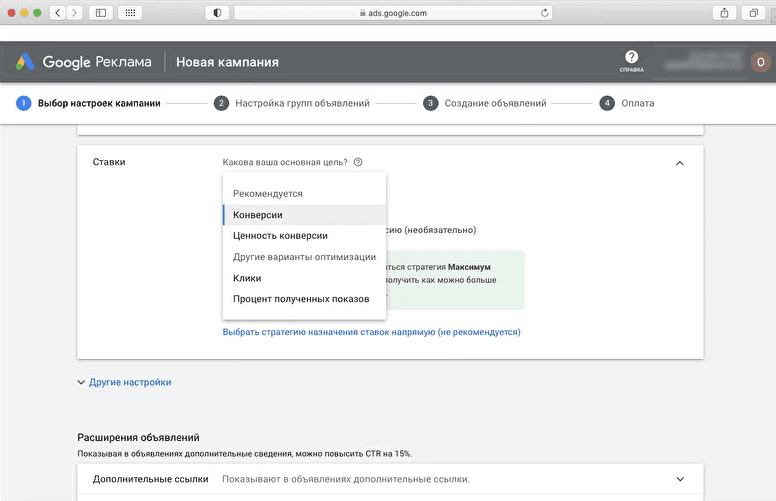Viewport: 776px width, 501px height.
Task: Expand the Дополнительные ссылки row chevron
Action: point(680,479)
